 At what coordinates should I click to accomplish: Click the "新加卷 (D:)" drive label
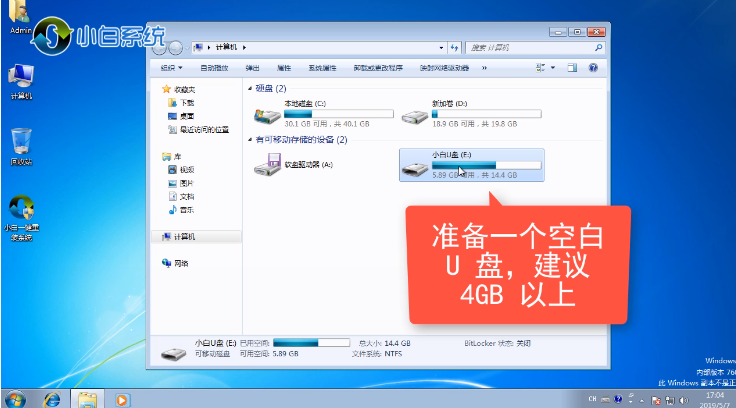449,103
